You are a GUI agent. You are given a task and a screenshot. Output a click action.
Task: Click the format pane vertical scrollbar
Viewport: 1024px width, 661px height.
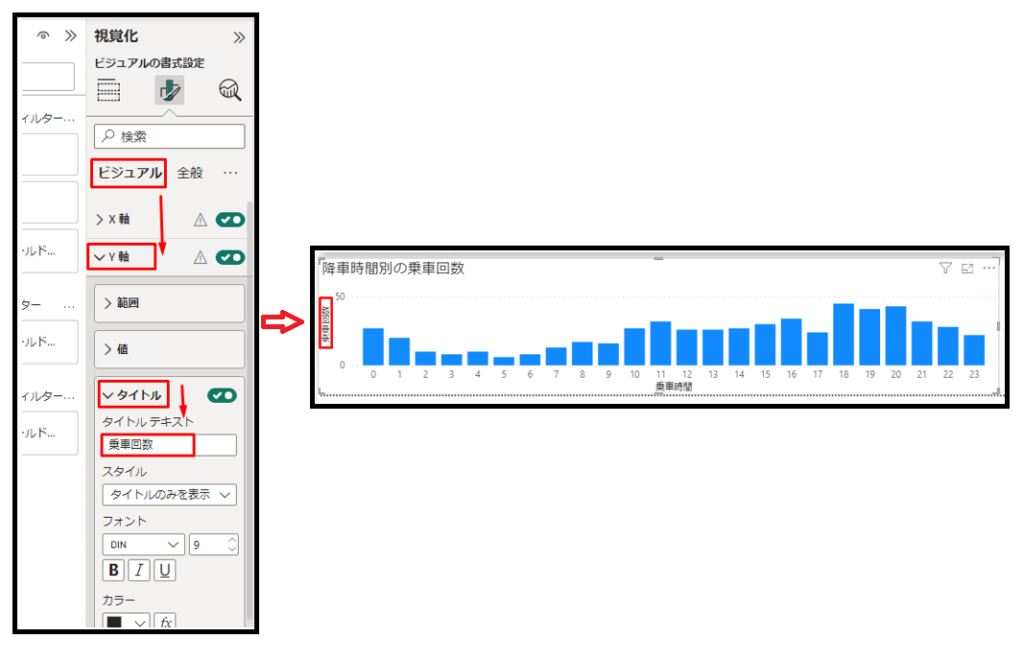249,411
